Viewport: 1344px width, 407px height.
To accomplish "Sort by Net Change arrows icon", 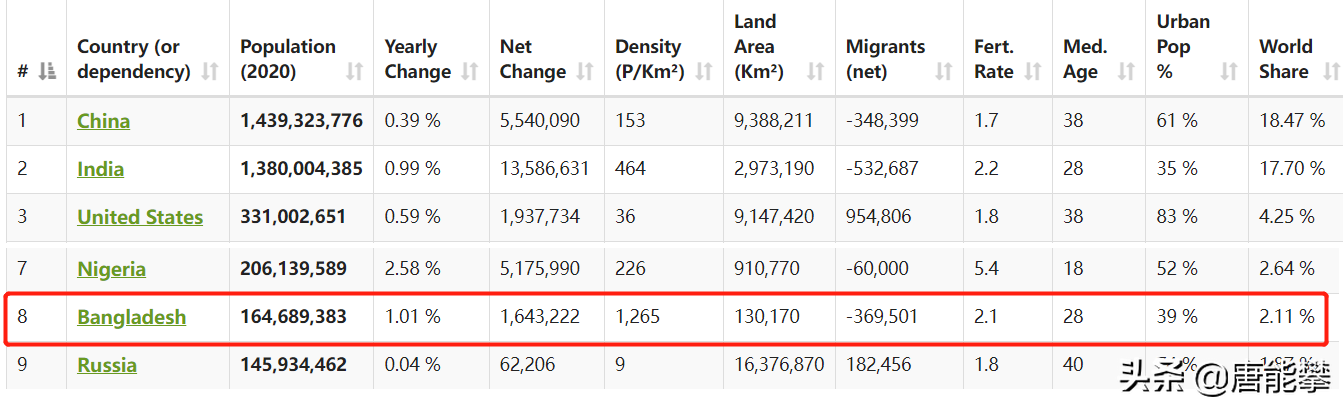I will (x=586, y=72).
